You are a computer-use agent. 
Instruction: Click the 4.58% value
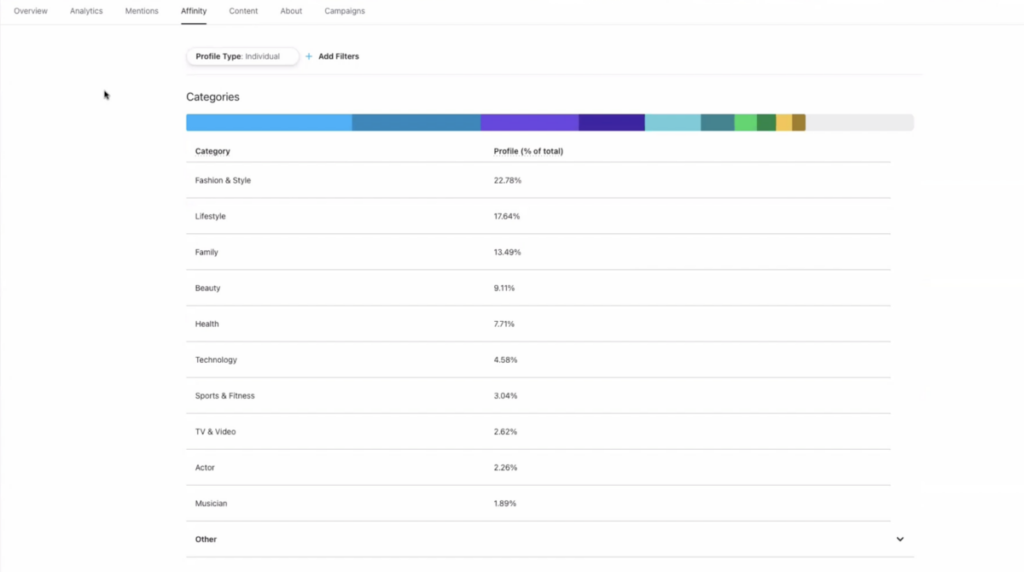point(505,360)
